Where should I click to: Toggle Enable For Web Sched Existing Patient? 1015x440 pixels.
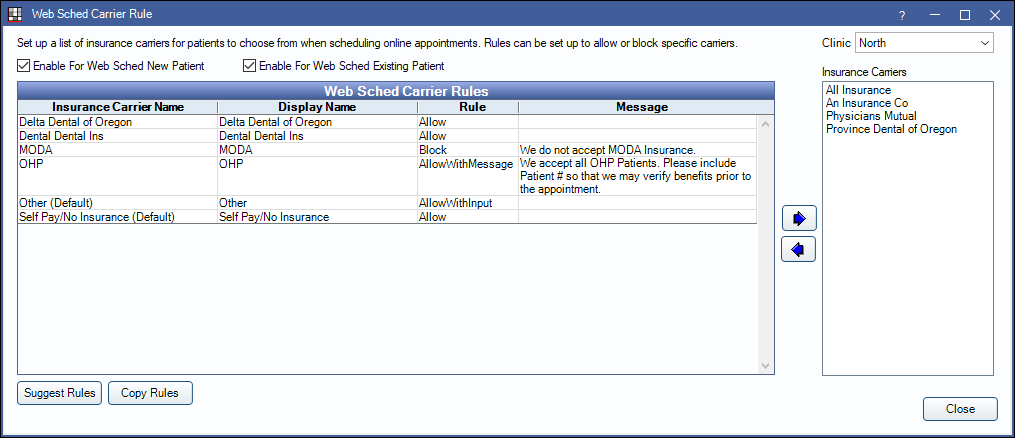coord(250,66)
